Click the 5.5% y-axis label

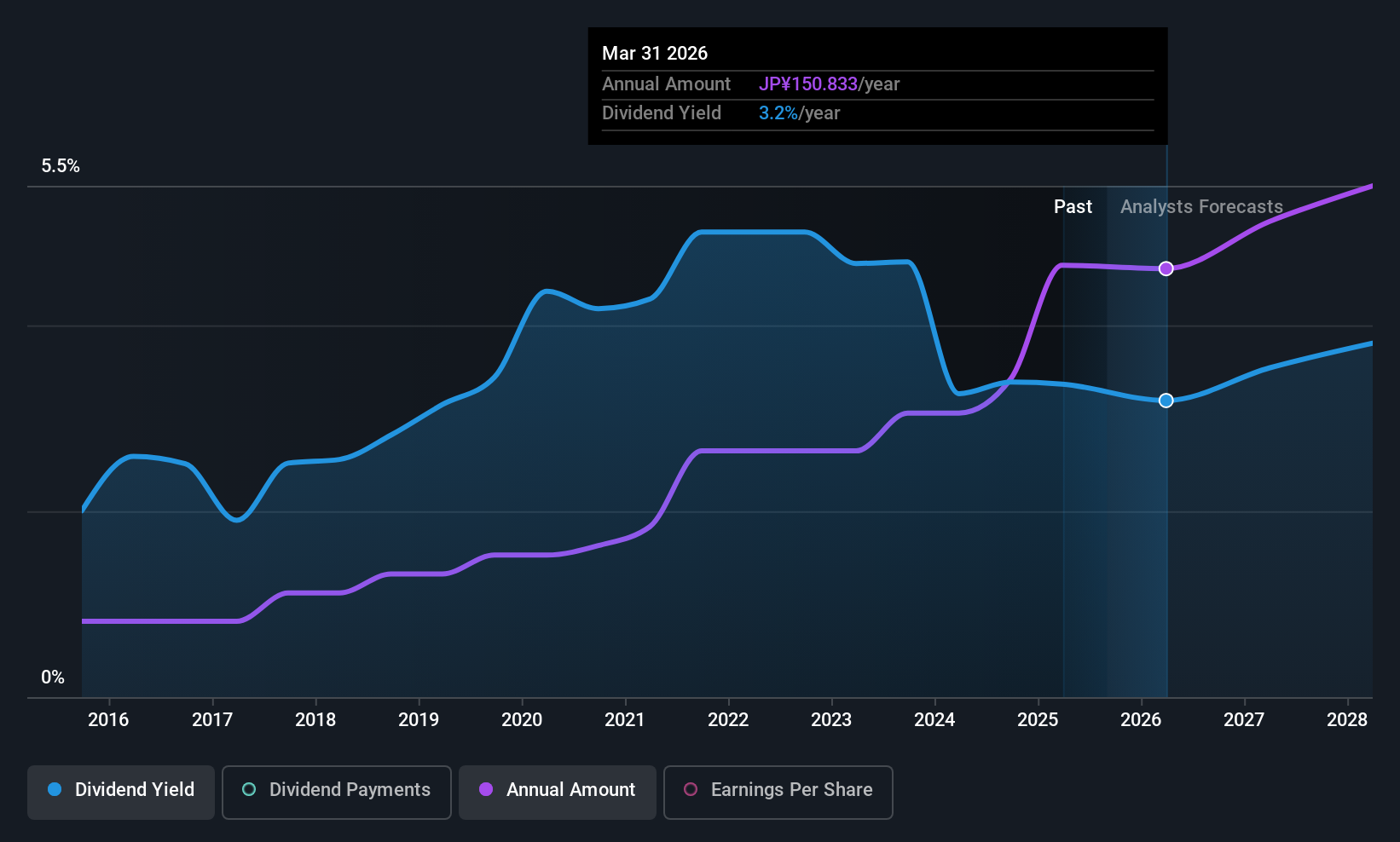pos(61,166)
